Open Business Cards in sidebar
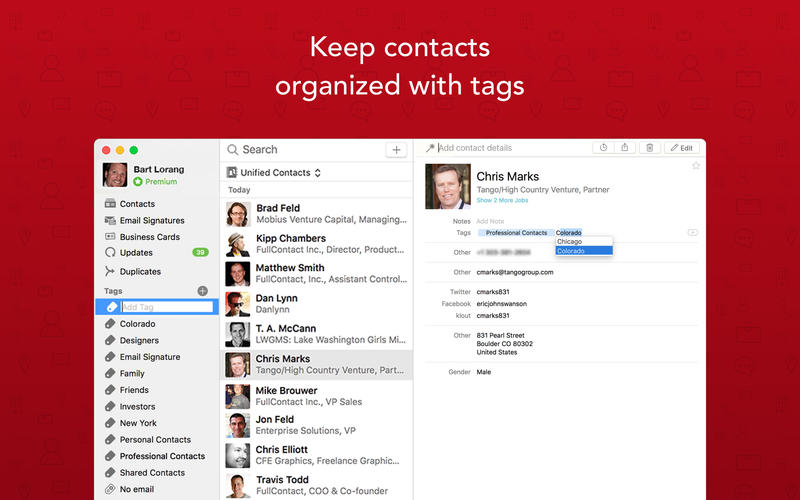 click(x=150, y=237)
